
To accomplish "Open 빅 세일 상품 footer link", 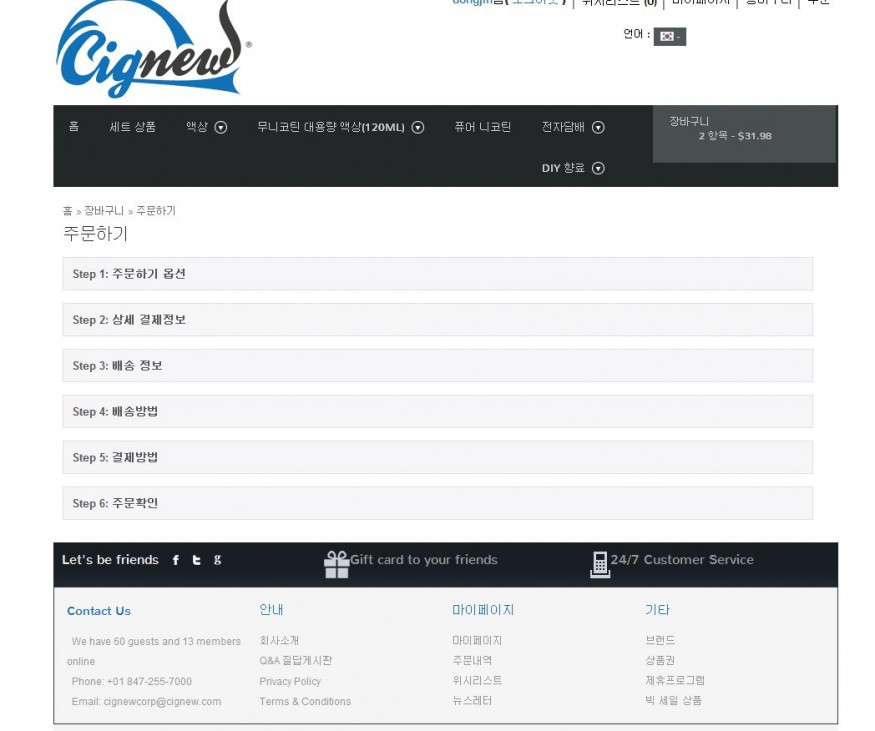I will tap(674, 700).
